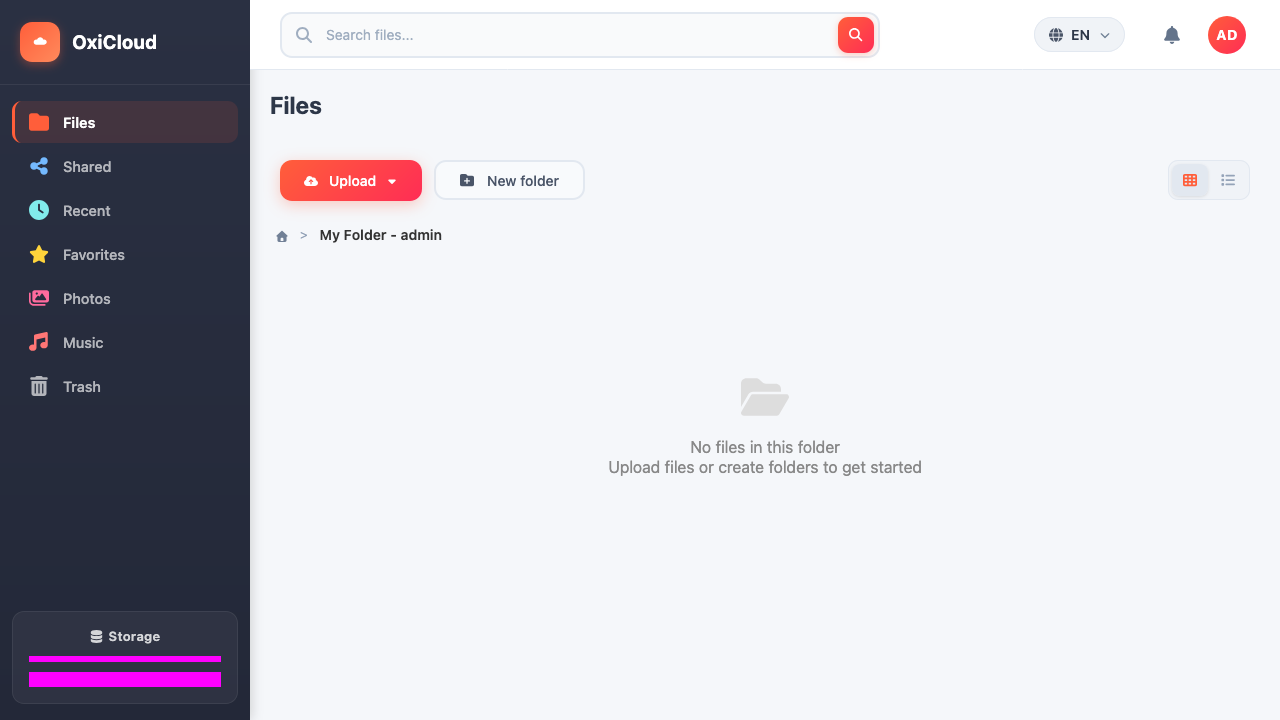The width and height of the screenshot is (1280, 720).
Task: Click the red search magnifier button
Action: 855,35
